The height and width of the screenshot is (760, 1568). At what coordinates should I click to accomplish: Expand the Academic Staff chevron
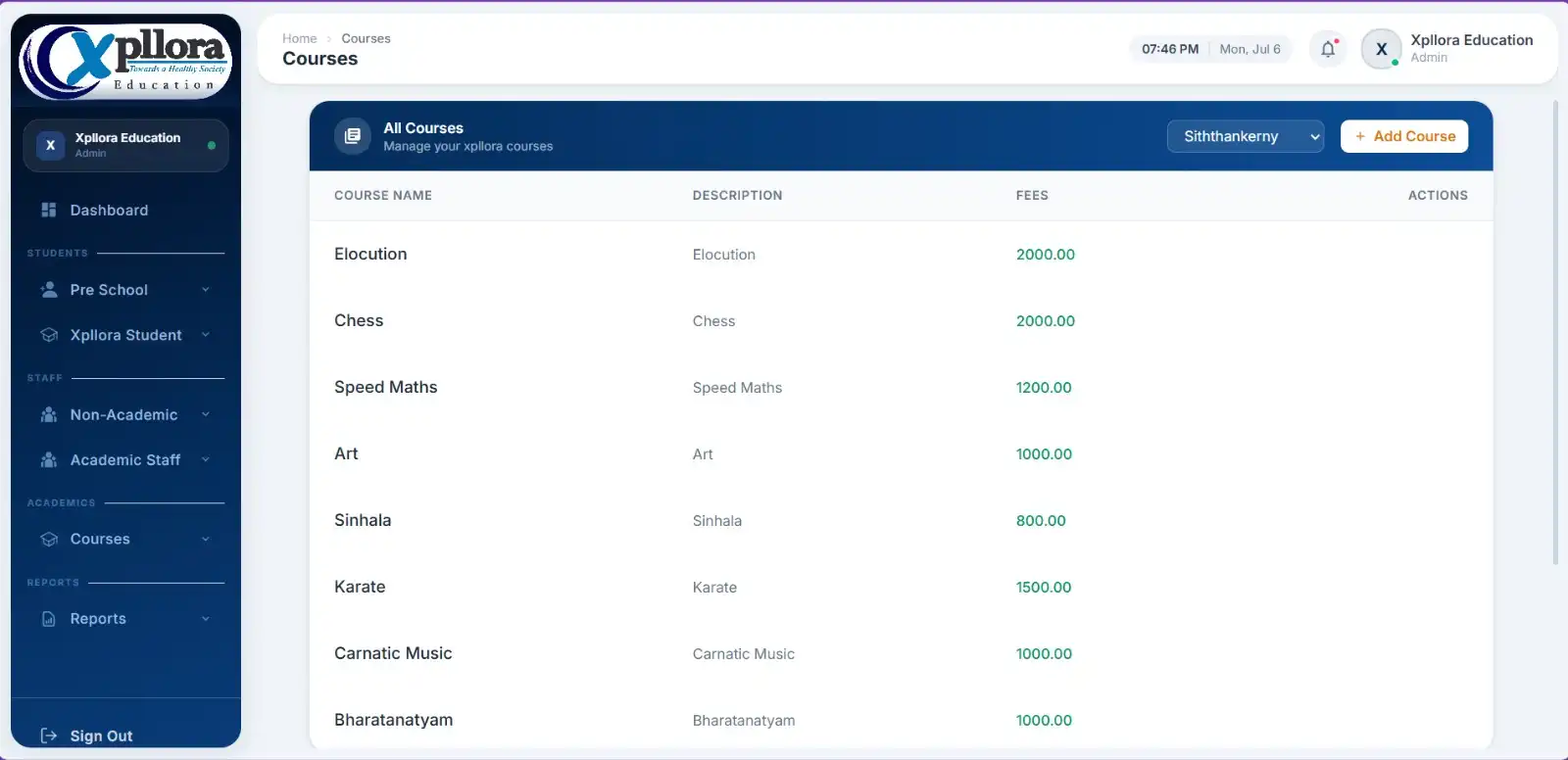[206, 460]
